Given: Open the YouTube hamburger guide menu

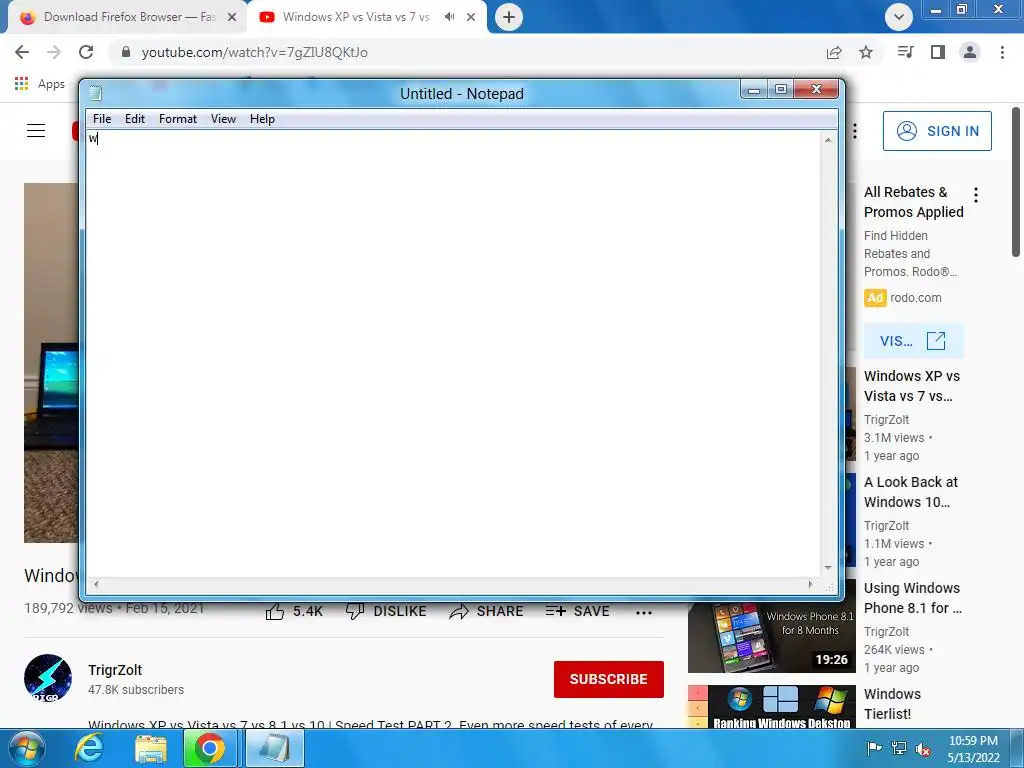Looking at the screenshot, I should pyautogui.click(x=36, y=131).
